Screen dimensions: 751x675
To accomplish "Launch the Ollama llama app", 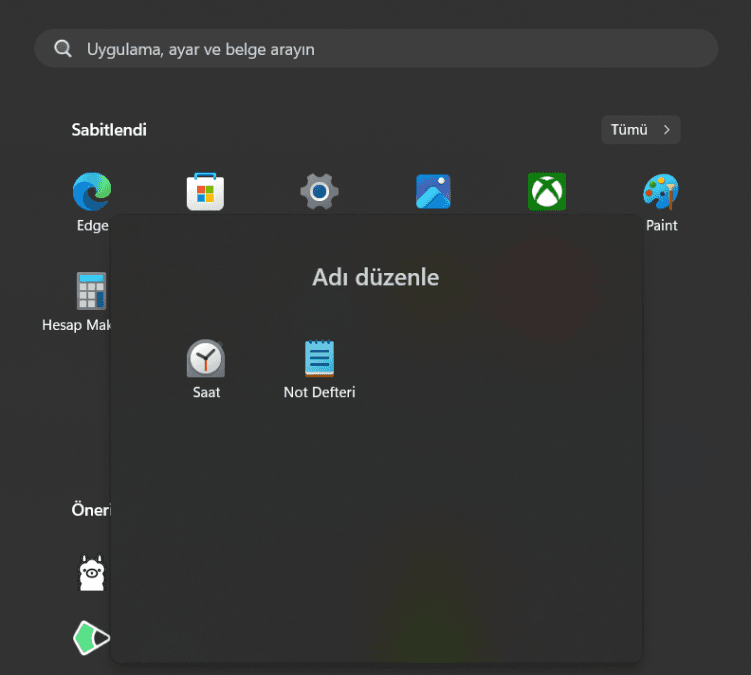I will pyautogui.click(x=92, y=573).
